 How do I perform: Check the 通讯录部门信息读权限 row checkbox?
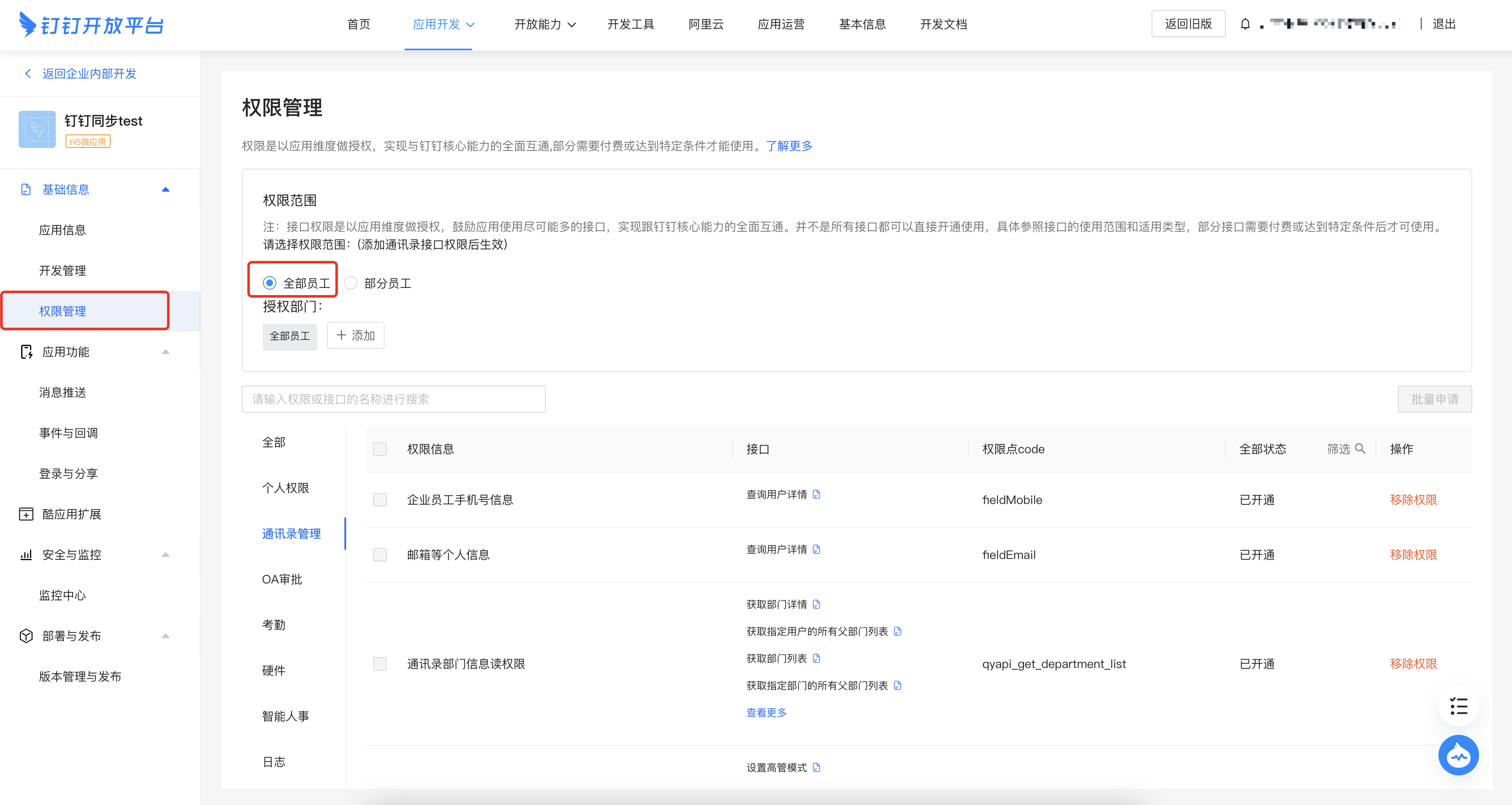[380, 664]
